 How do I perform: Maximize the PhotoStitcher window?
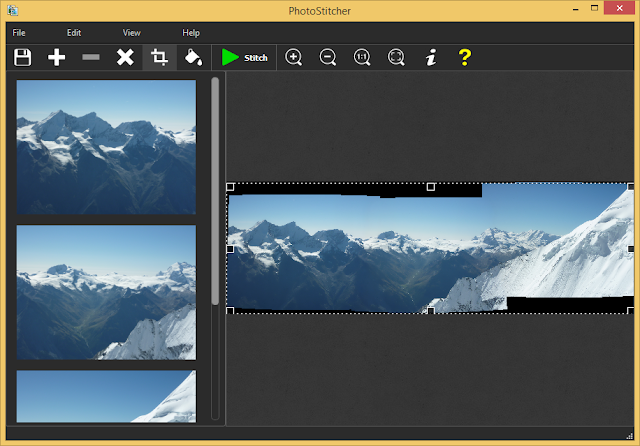pos(595,8)
